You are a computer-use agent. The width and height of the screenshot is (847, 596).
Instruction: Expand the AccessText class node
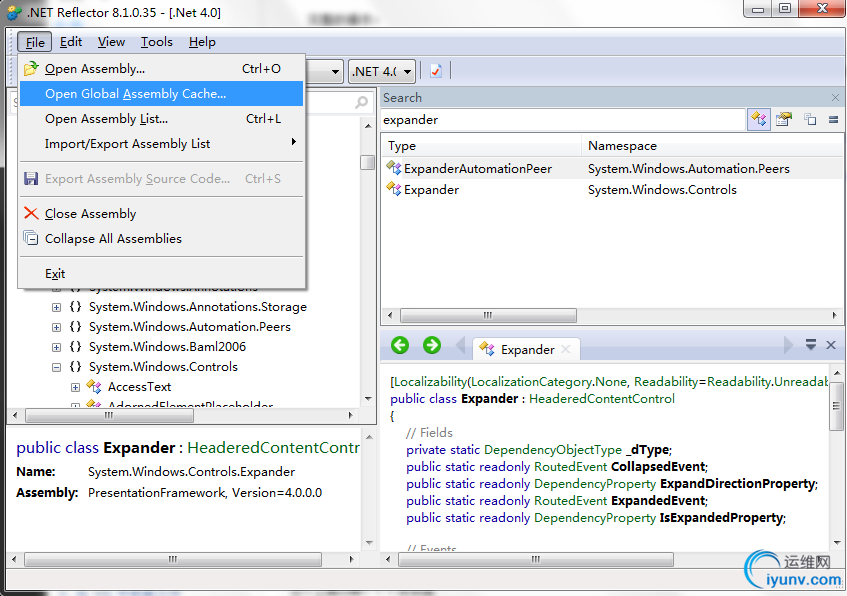click(x=76, y=387)
